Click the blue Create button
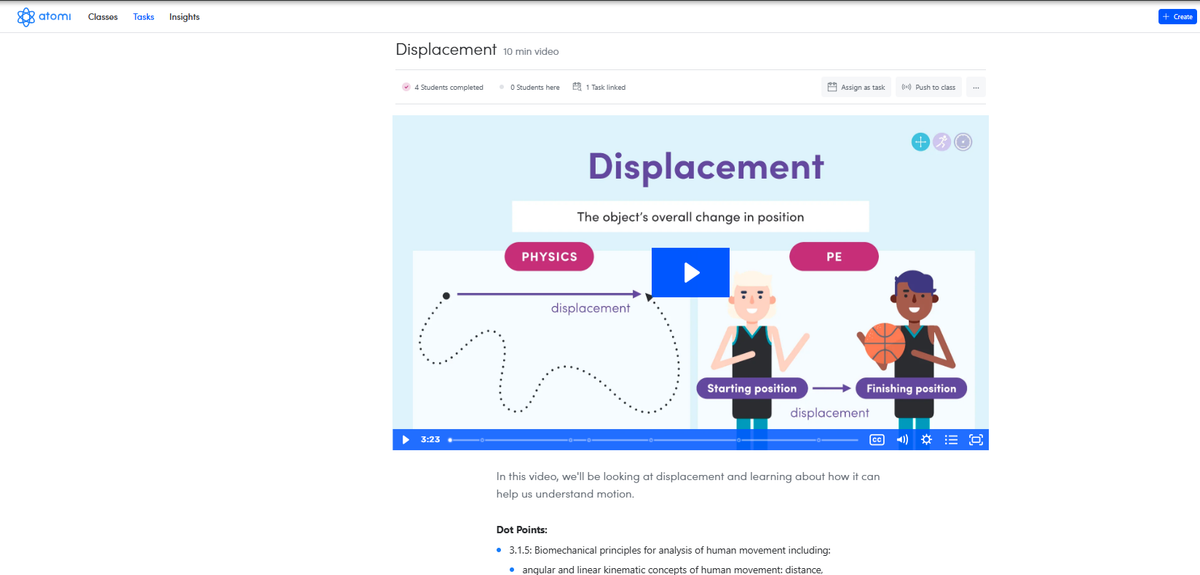This screenshot has height=575, width=1200. [1176, 17]
